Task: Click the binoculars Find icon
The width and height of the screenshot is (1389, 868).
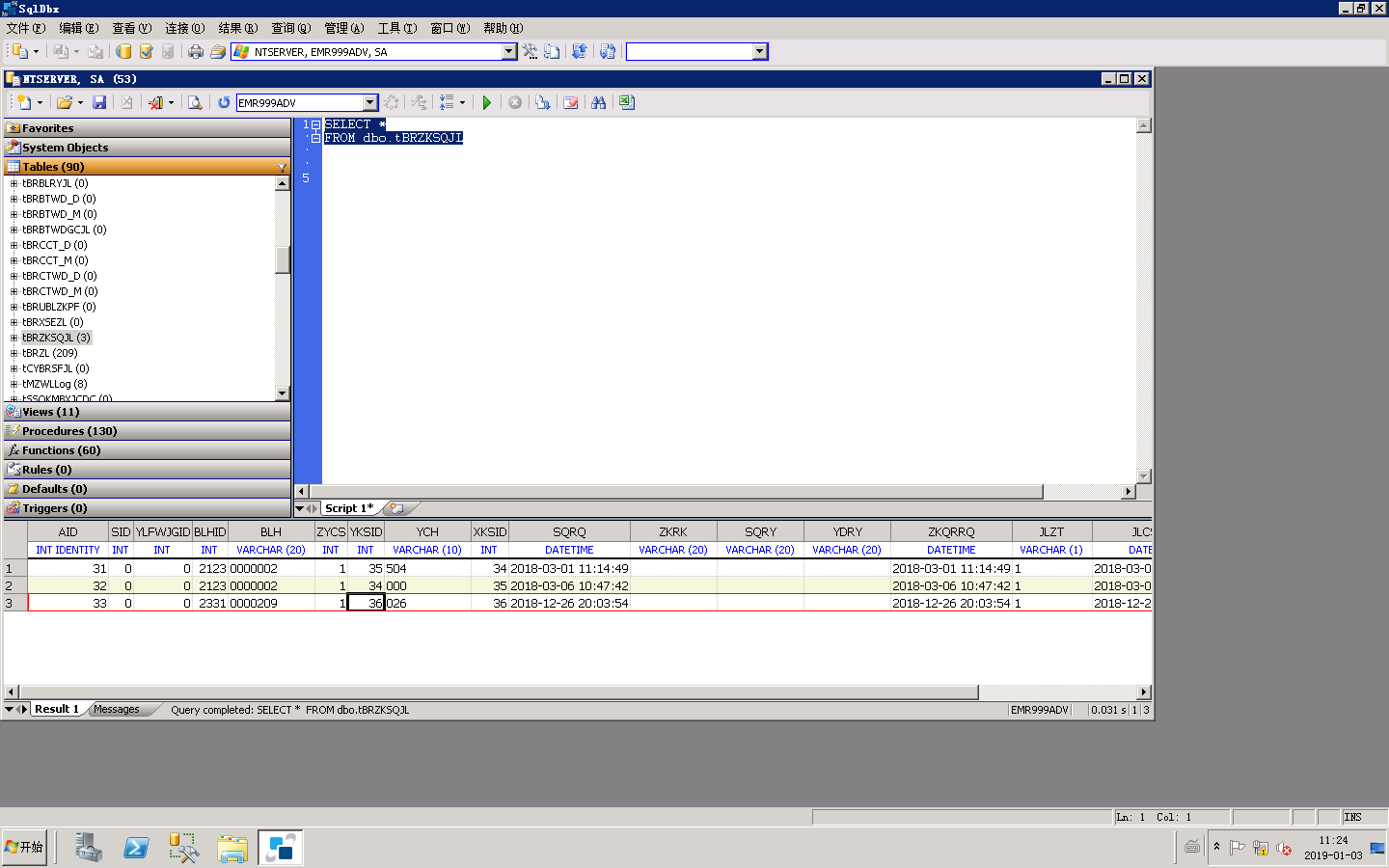Action: tap(599, 102)
